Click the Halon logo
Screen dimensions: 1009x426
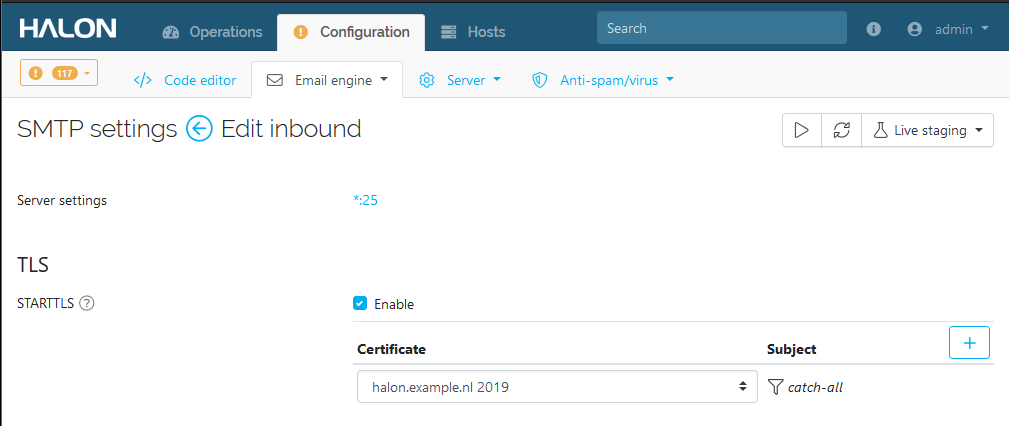[68, 29]
